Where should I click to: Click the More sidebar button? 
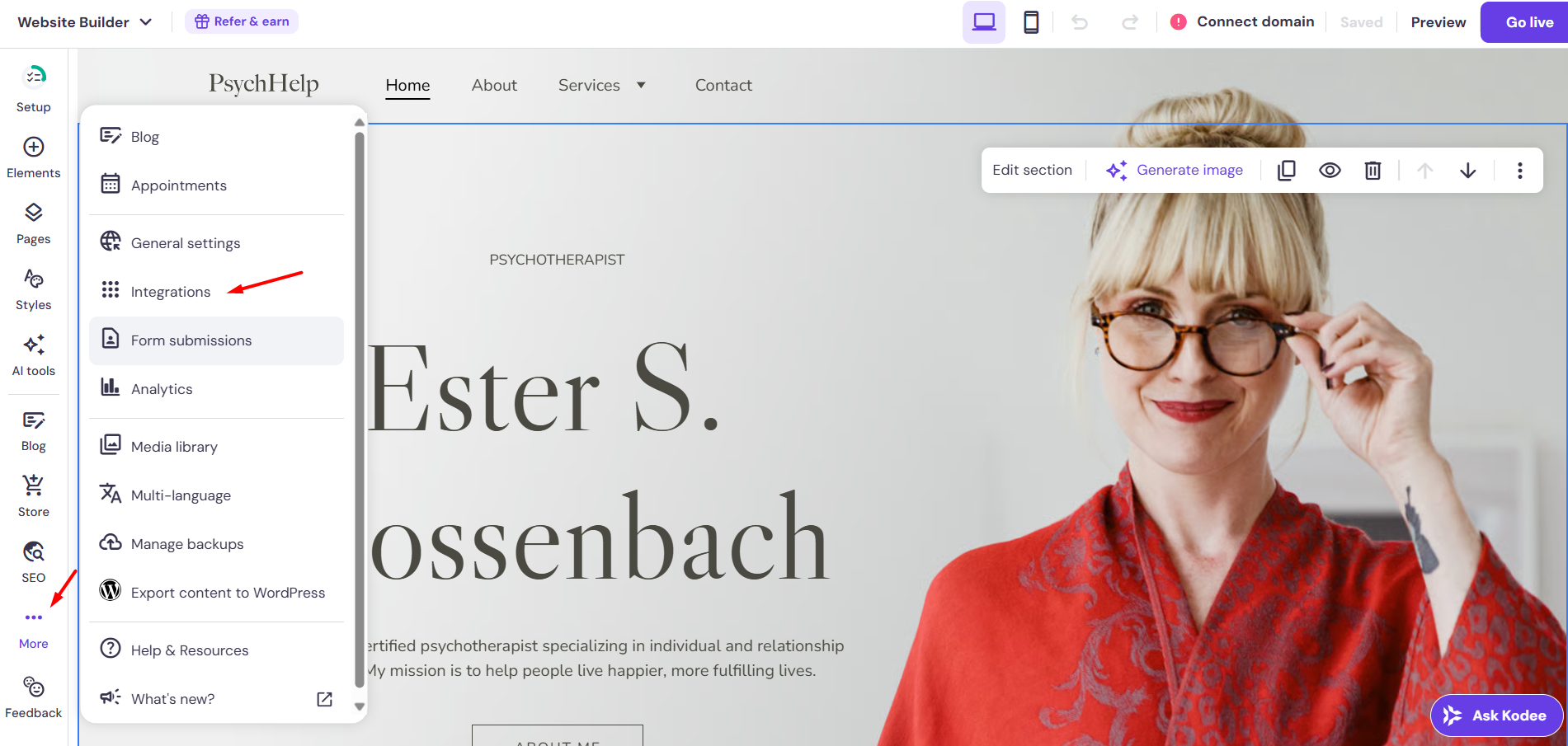click(x=33, y=630)
